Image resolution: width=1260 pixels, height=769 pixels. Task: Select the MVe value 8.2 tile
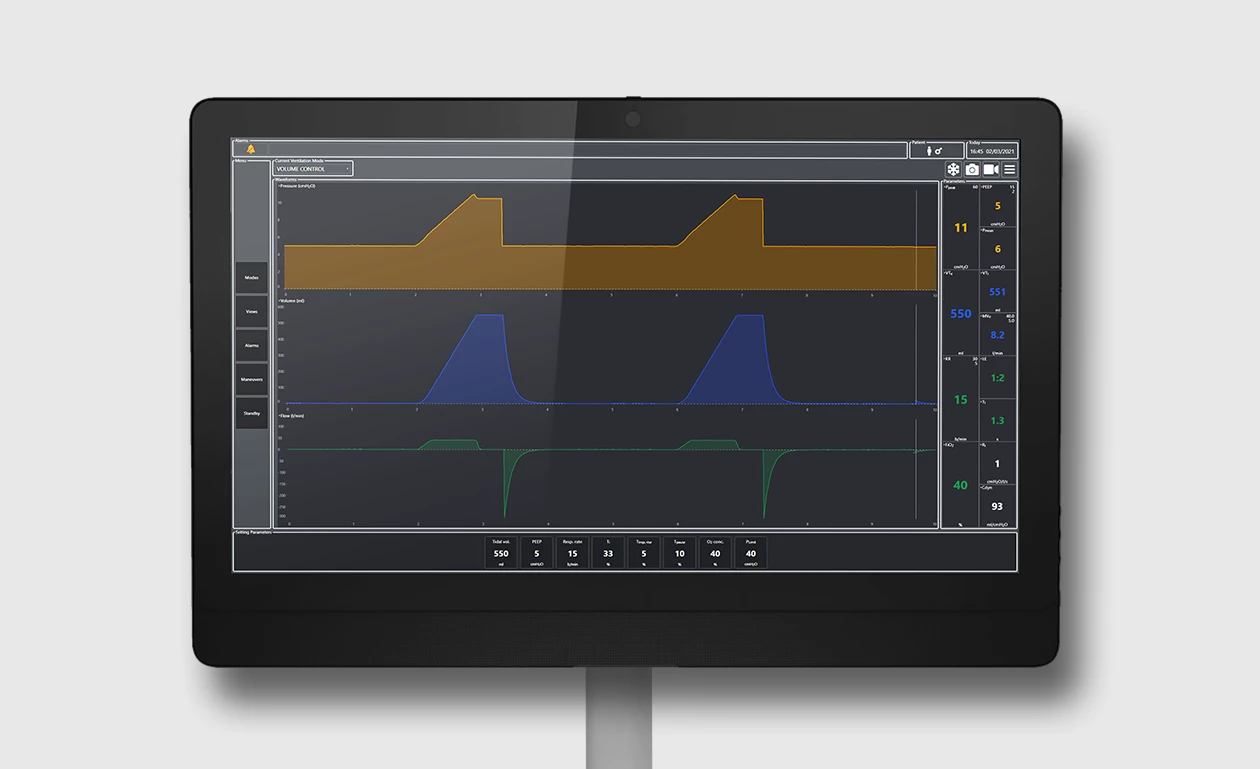pyautogui.click(x=998, y=334)
